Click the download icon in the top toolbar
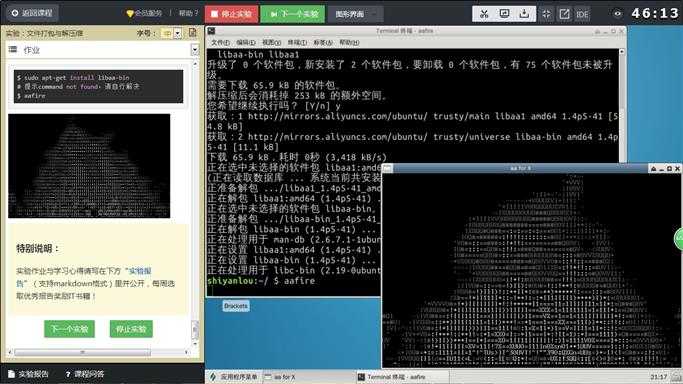 coord(524,14)
